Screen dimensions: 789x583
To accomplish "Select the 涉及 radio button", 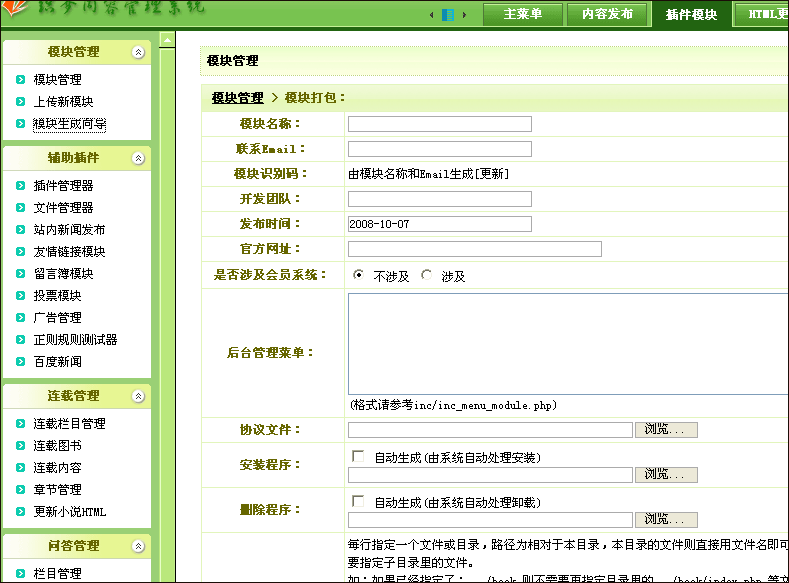I will point(427,275).
